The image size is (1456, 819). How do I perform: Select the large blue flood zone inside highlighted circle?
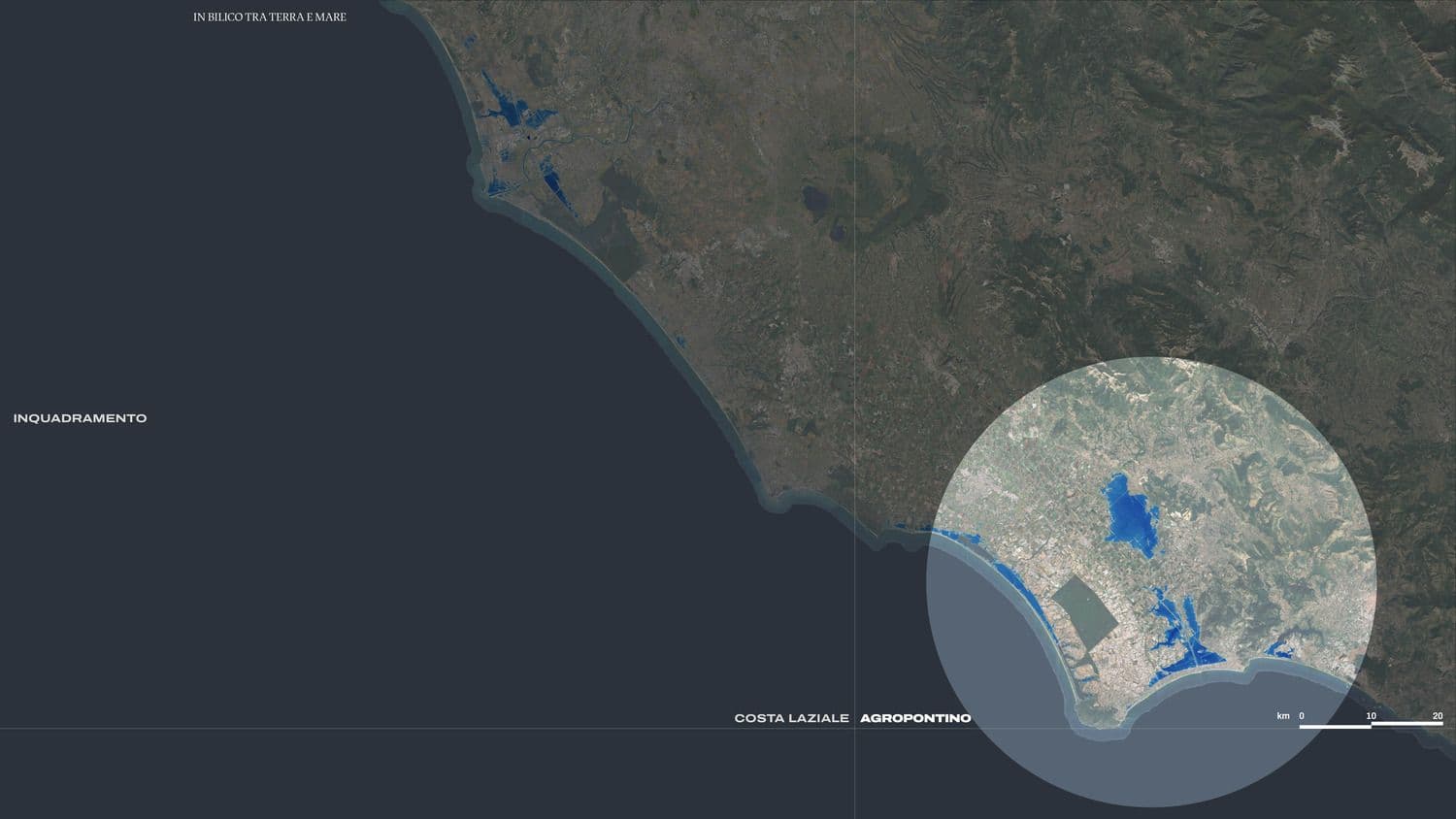point(1130,512)
